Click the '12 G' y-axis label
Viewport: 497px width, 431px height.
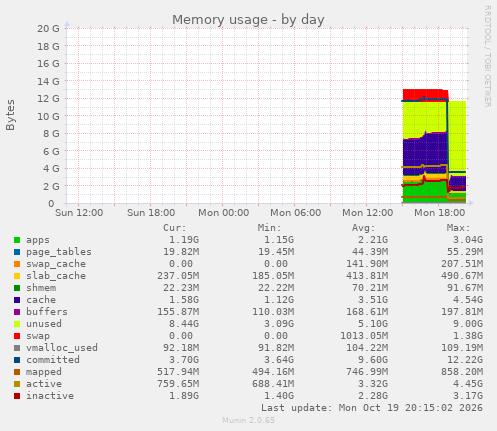pos(48,99)
